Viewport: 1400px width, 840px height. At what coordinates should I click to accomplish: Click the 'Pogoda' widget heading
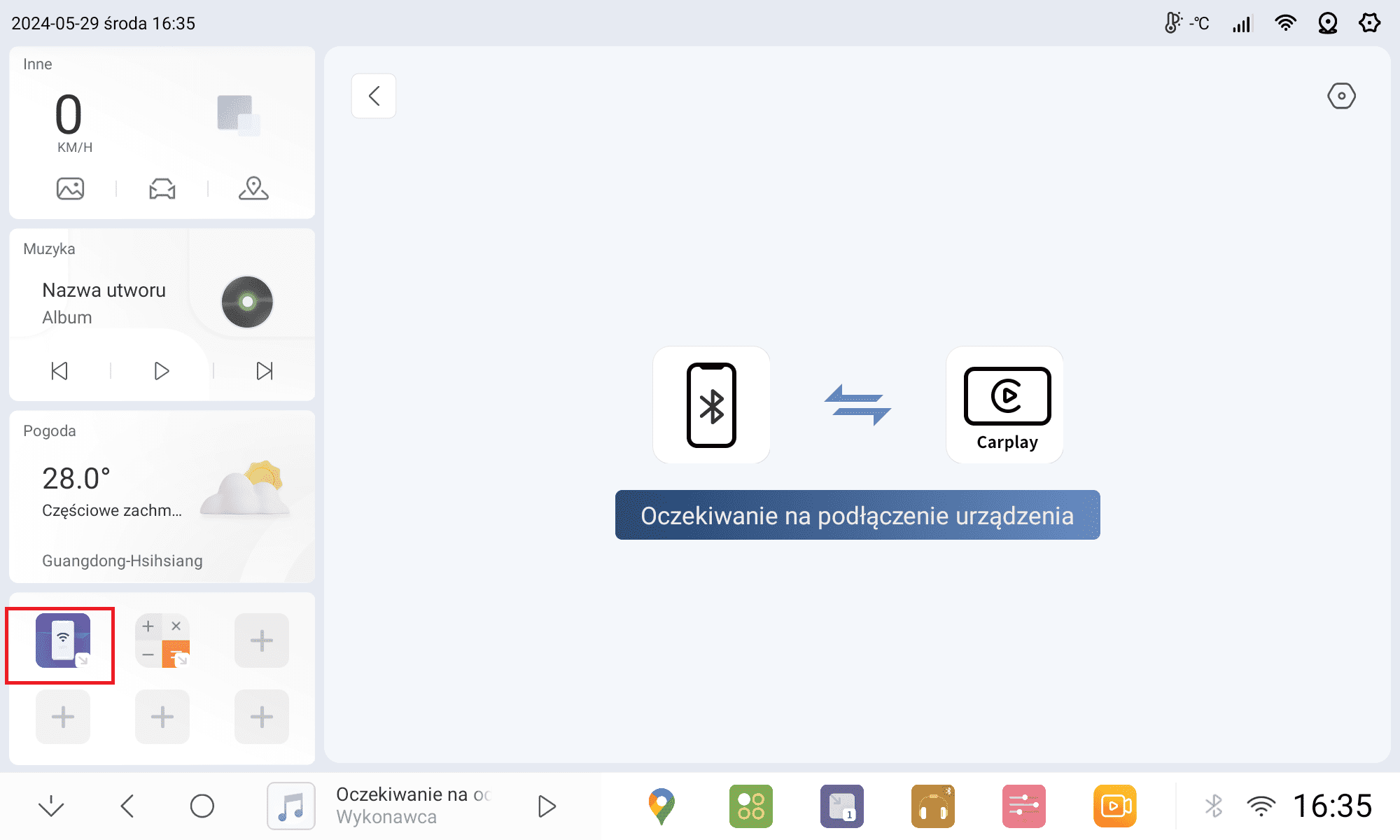50,430
